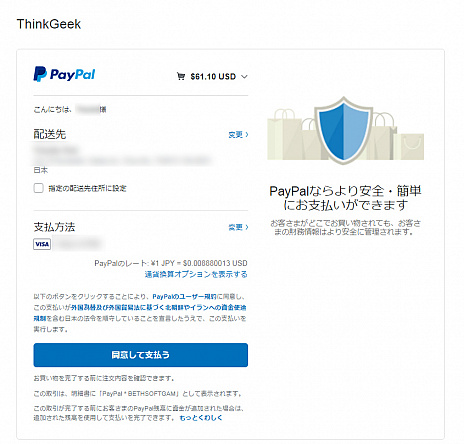Click the PayPal logo
This screenshot has height=444, width=464.
pos(64,74)
